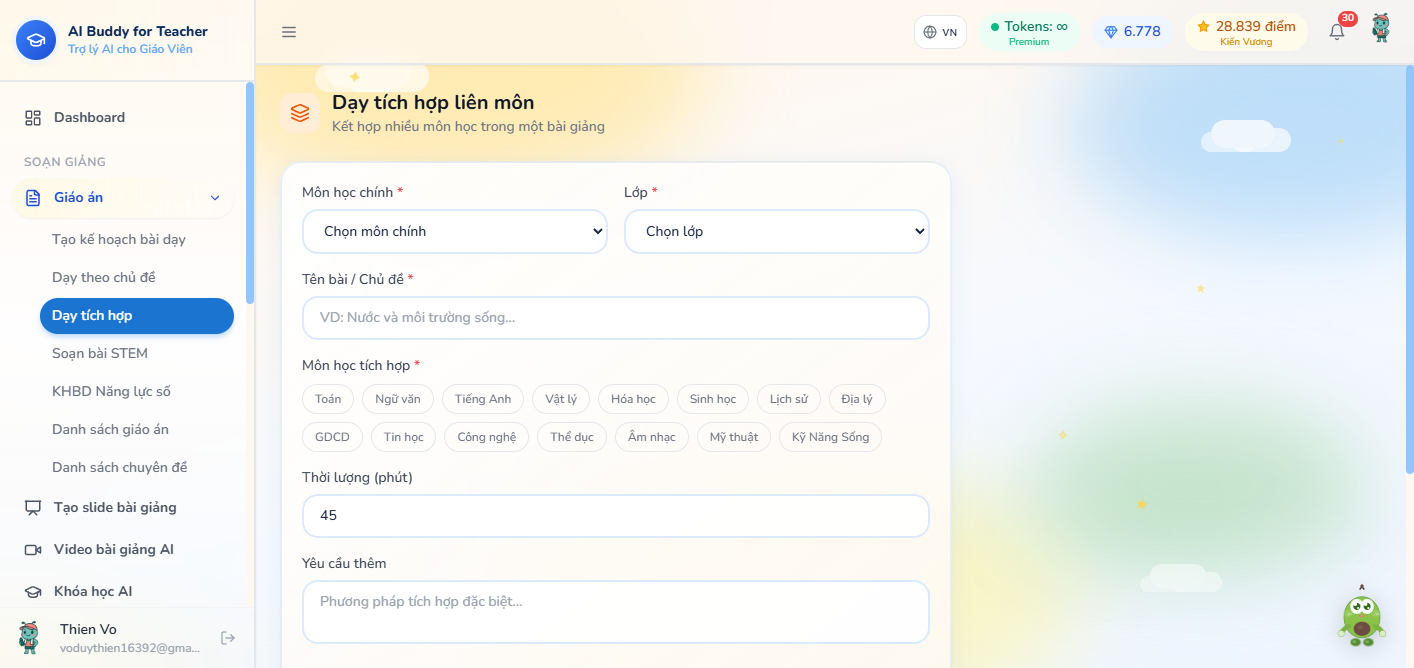Image resolution: width=1414 pixels, height=668 pixels.
Task: Open Dashboard in the sidebar
Action: click(x=123, y=118)
